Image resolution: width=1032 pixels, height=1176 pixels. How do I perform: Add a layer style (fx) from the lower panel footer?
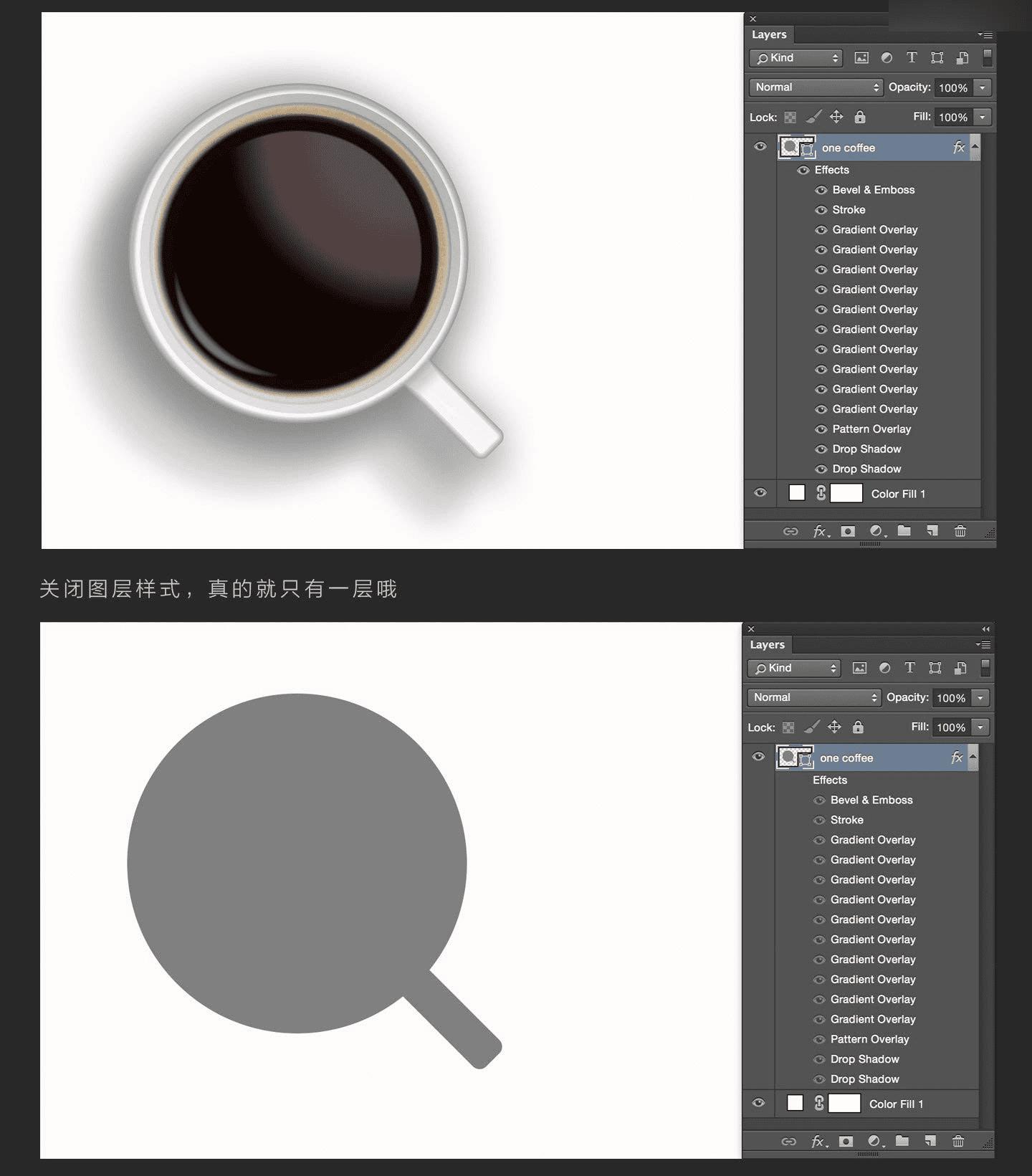pyautogui.click(x=818, y=1141)
